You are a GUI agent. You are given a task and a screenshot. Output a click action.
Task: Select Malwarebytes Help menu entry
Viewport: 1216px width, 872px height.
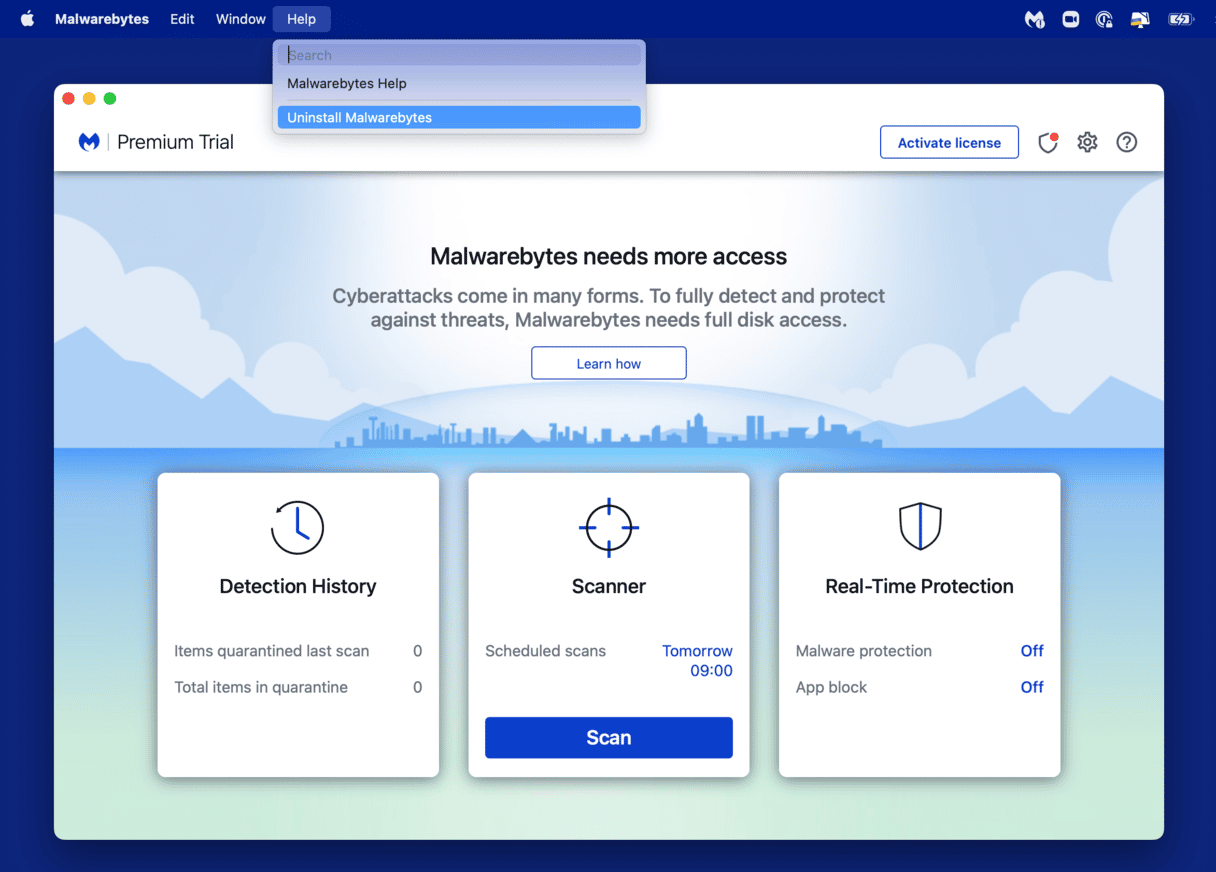tap(459, 84)
